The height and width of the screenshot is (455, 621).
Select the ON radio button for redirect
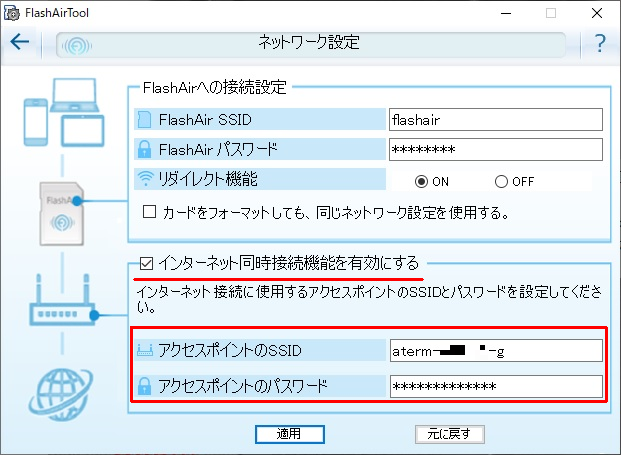tap(421, 182)
